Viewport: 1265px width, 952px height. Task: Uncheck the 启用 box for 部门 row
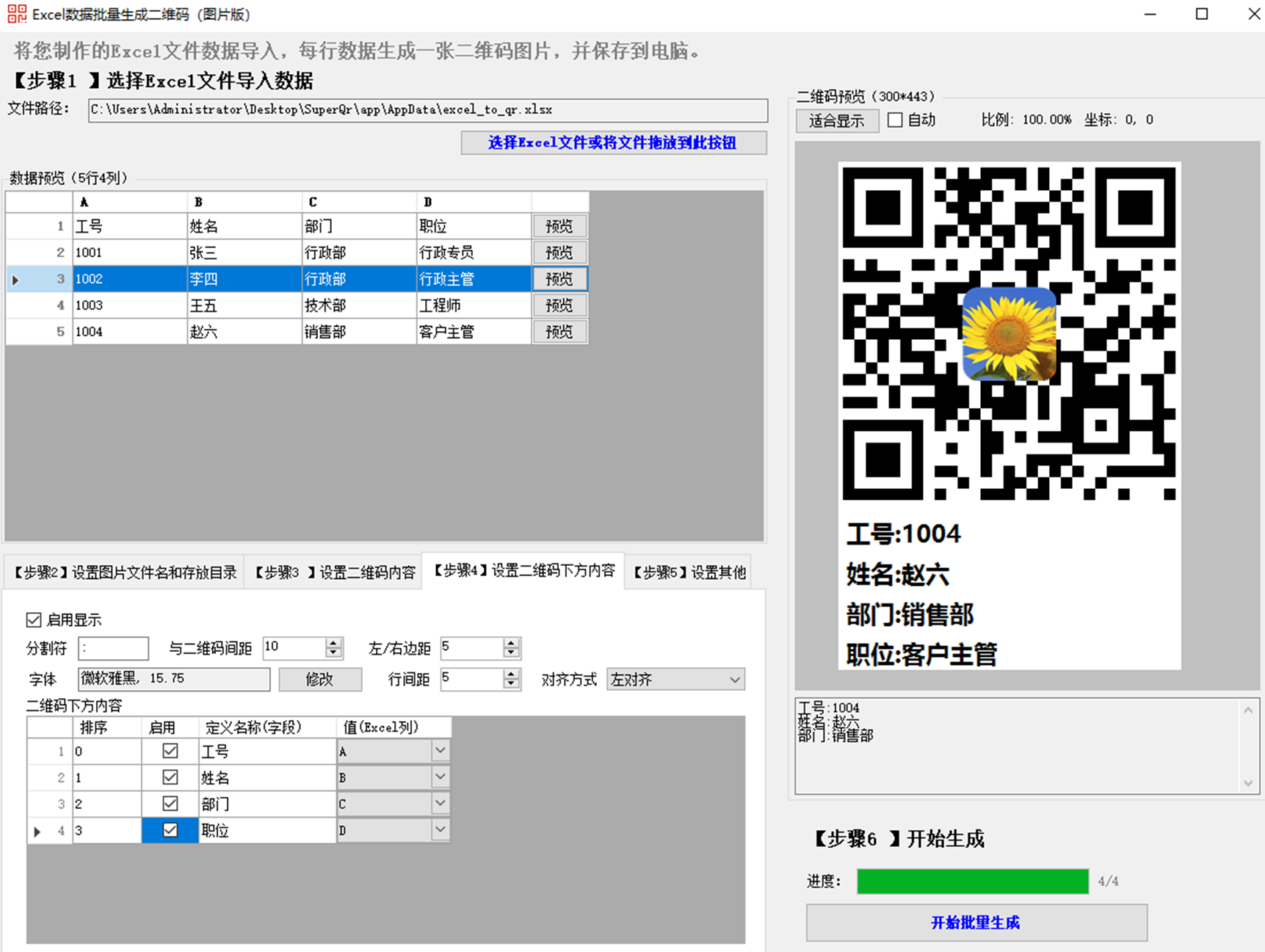point(170,804)
